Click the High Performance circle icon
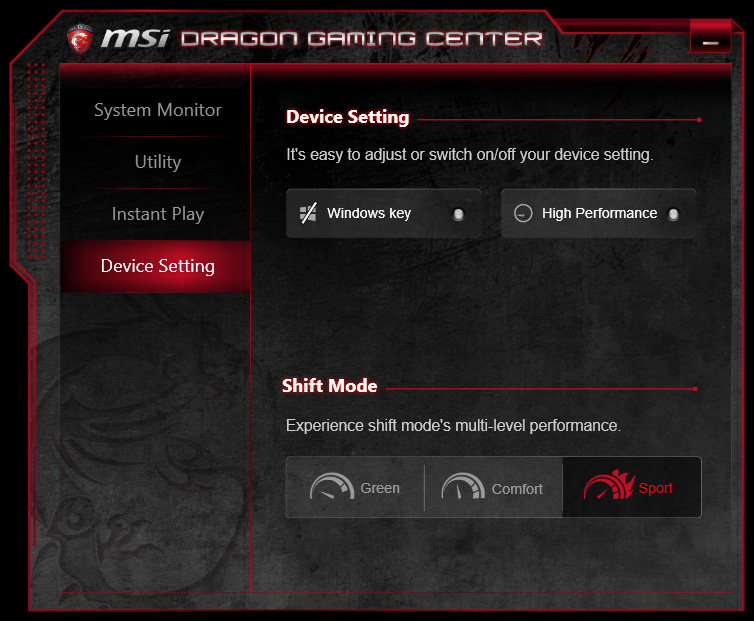Screen dimensions: 754x621 (523, 213)
